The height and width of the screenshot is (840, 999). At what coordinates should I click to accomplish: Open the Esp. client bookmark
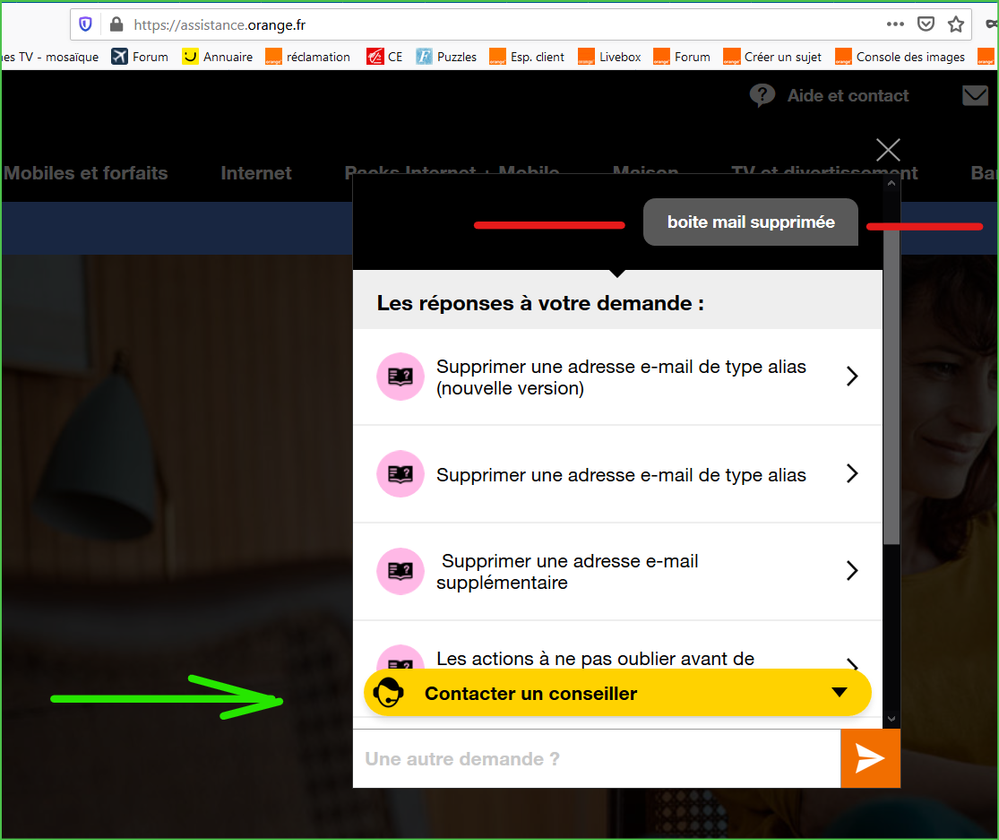(x=527, y=57)
